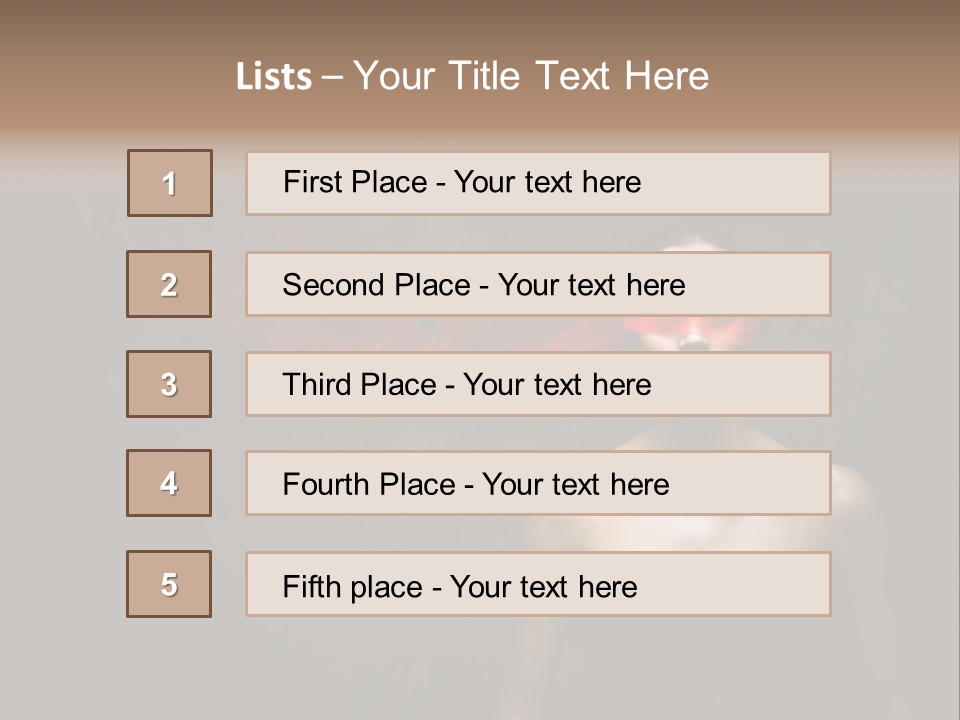Viewport: 960px width, 720px height.
Task: Select the number 4 box
Action: (x=169, y=483)
